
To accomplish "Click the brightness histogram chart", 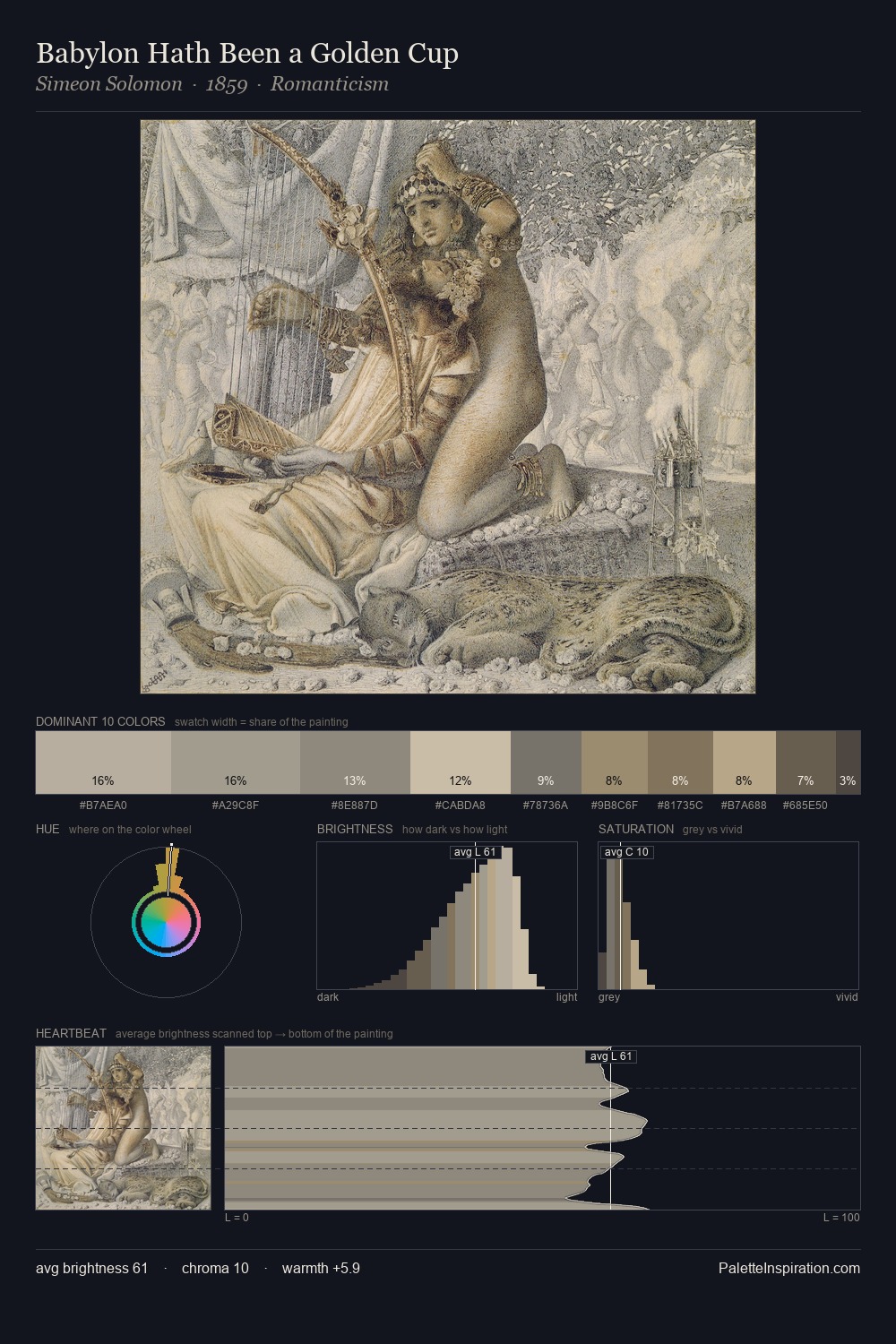I will click(447, 916).
